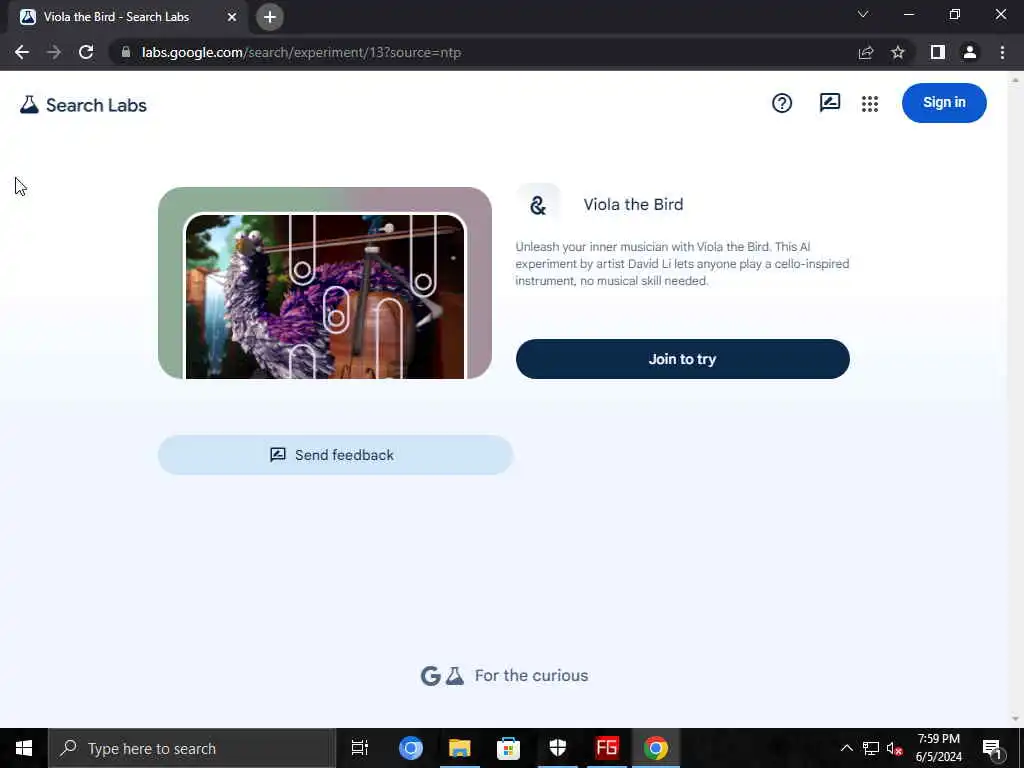Open the Windows Start menu

click(24, 748)
